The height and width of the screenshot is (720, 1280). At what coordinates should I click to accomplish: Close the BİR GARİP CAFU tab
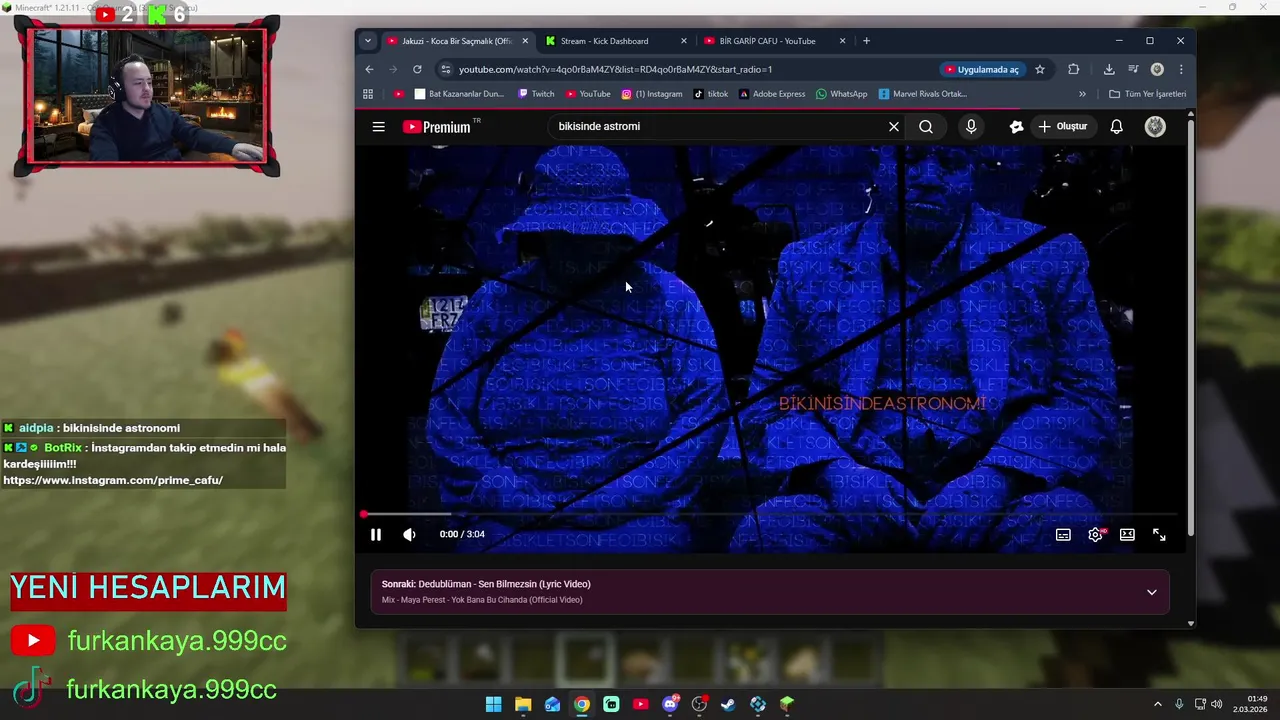[x=842, y=41]
